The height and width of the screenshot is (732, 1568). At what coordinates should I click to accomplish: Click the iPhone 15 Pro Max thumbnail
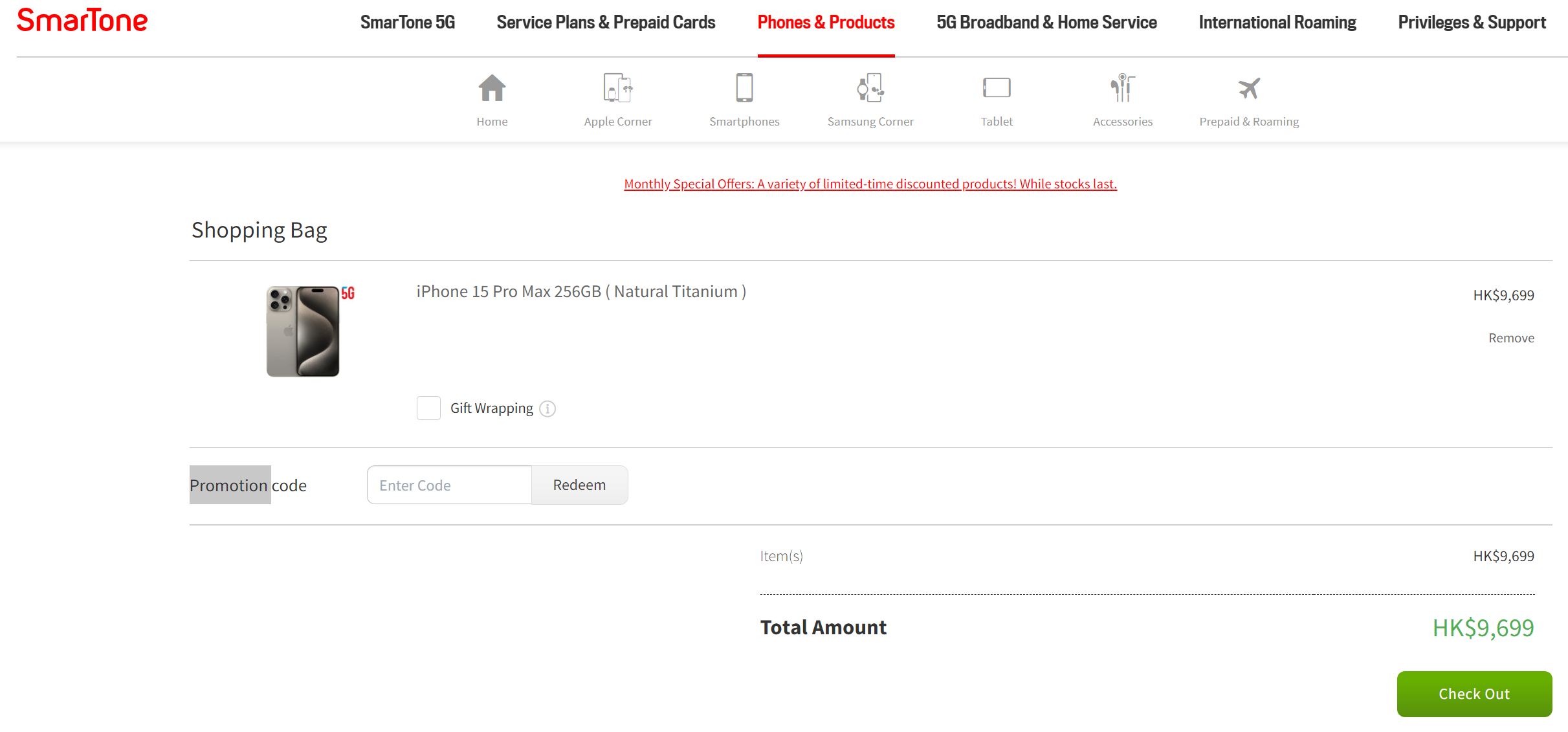pos(303,331)
